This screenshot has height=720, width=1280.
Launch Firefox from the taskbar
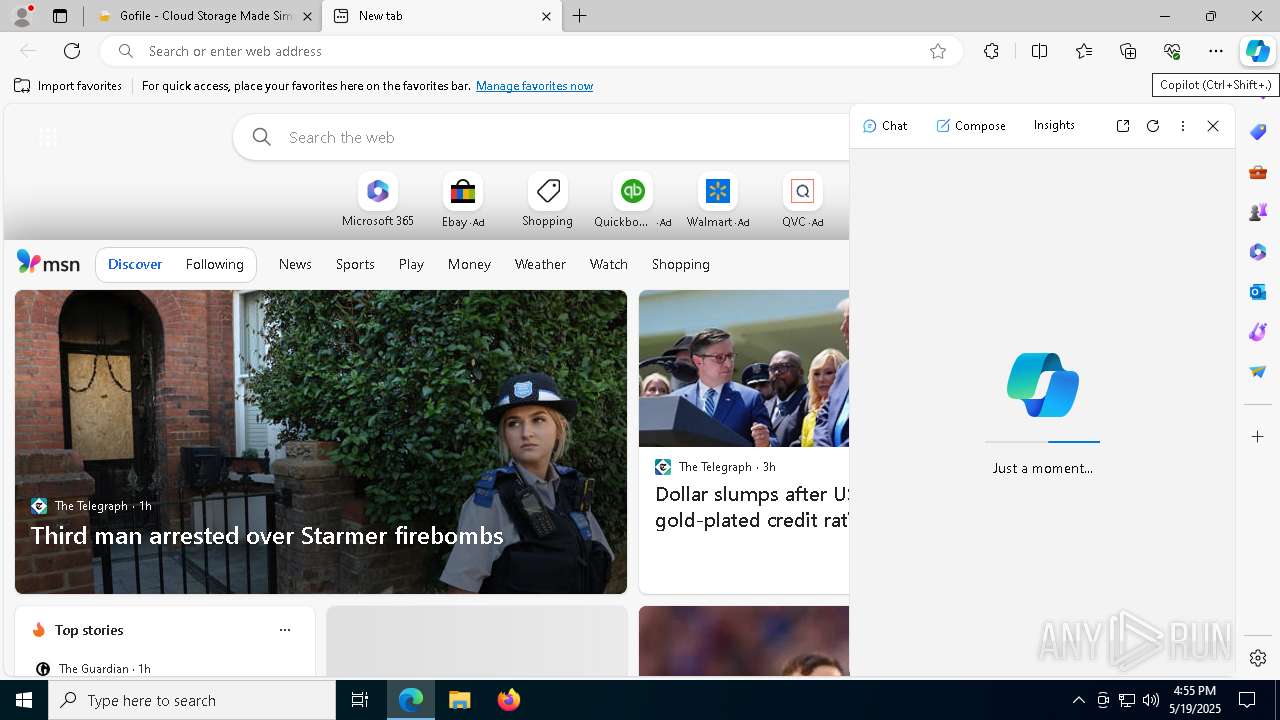(x=508, y=700)
